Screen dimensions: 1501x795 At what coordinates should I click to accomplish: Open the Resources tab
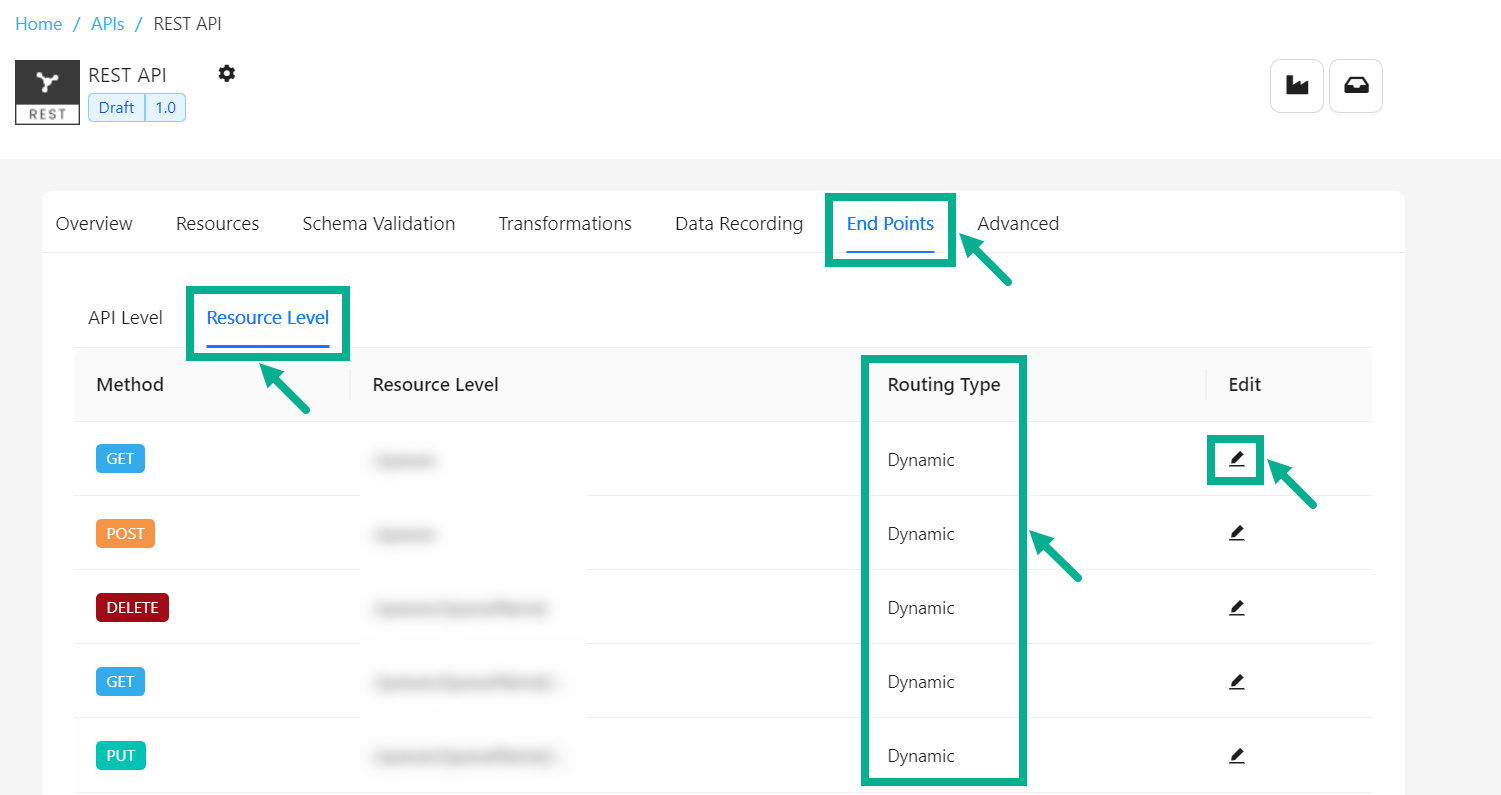[x=217, y=224]
